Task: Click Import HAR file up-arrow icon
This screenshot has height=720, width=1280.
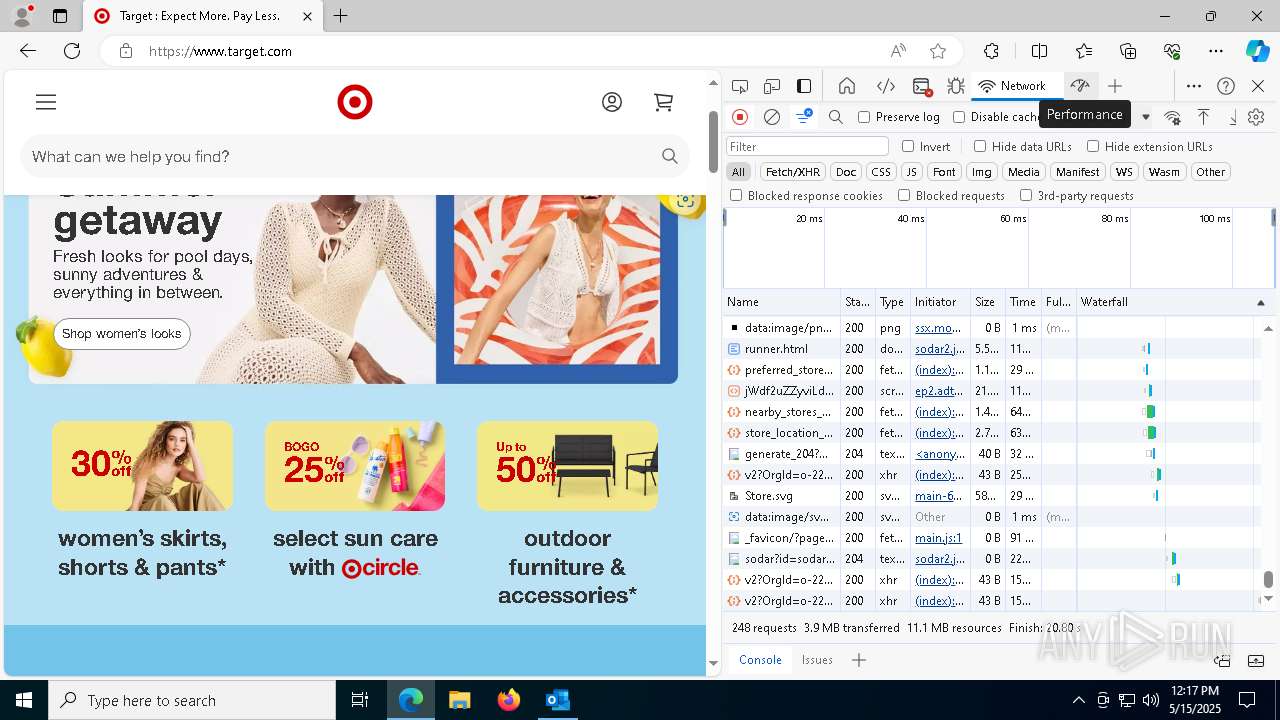Action: [1204, 117]
